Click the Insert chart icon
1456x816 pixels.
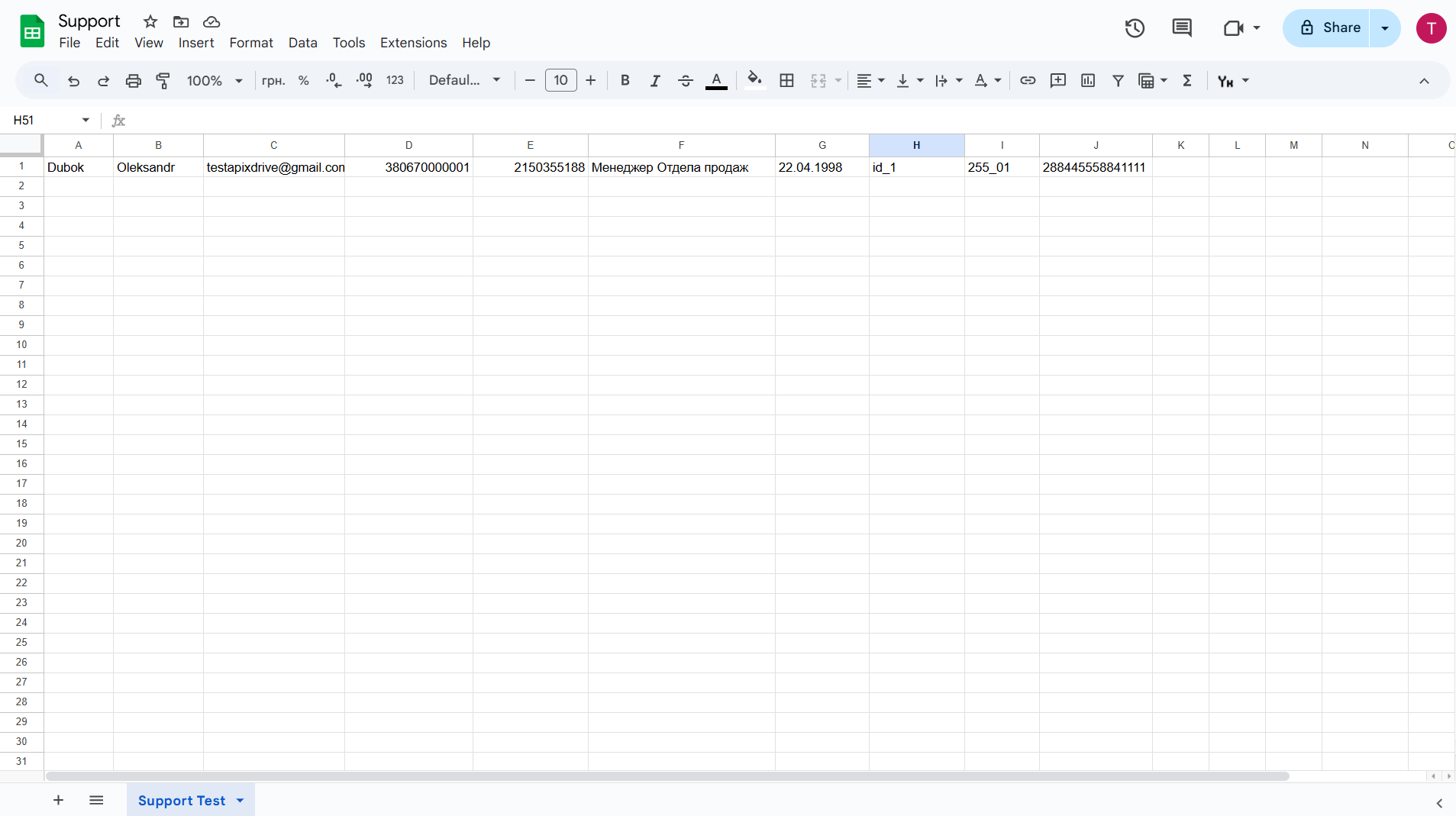[x=1088, y=81]
